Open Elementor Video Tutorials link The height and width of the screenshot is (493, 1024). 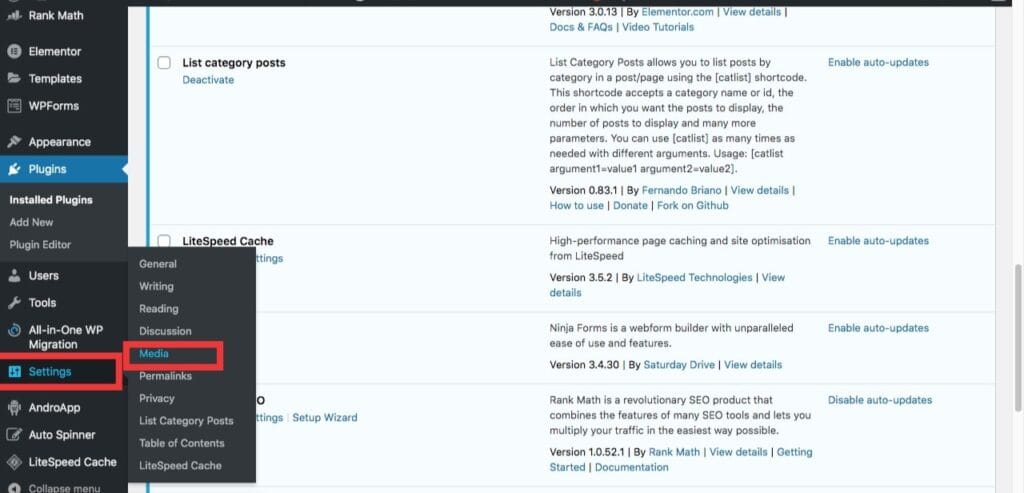658,27
